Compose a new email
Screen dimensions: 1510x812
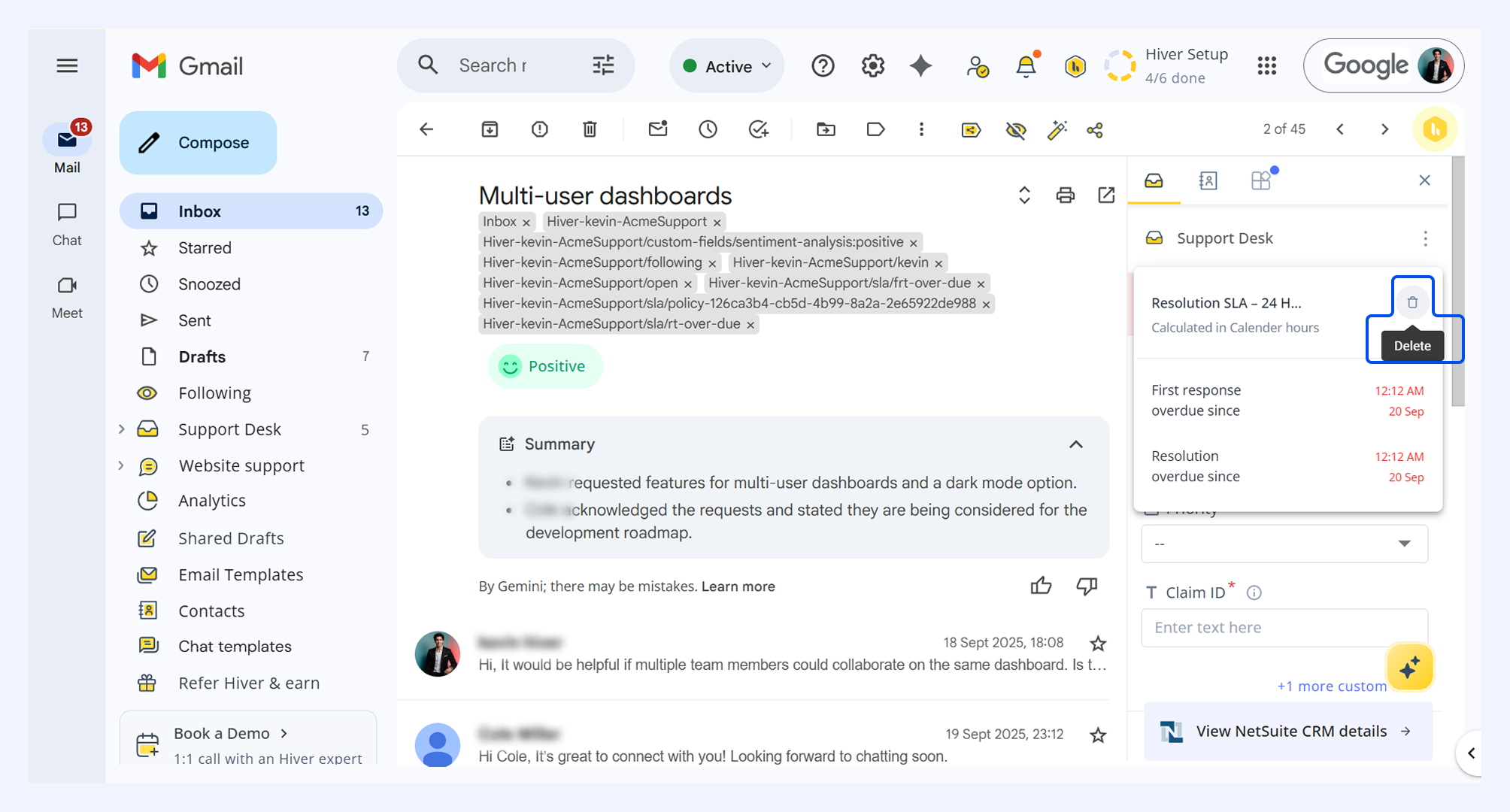click(199, 143)
